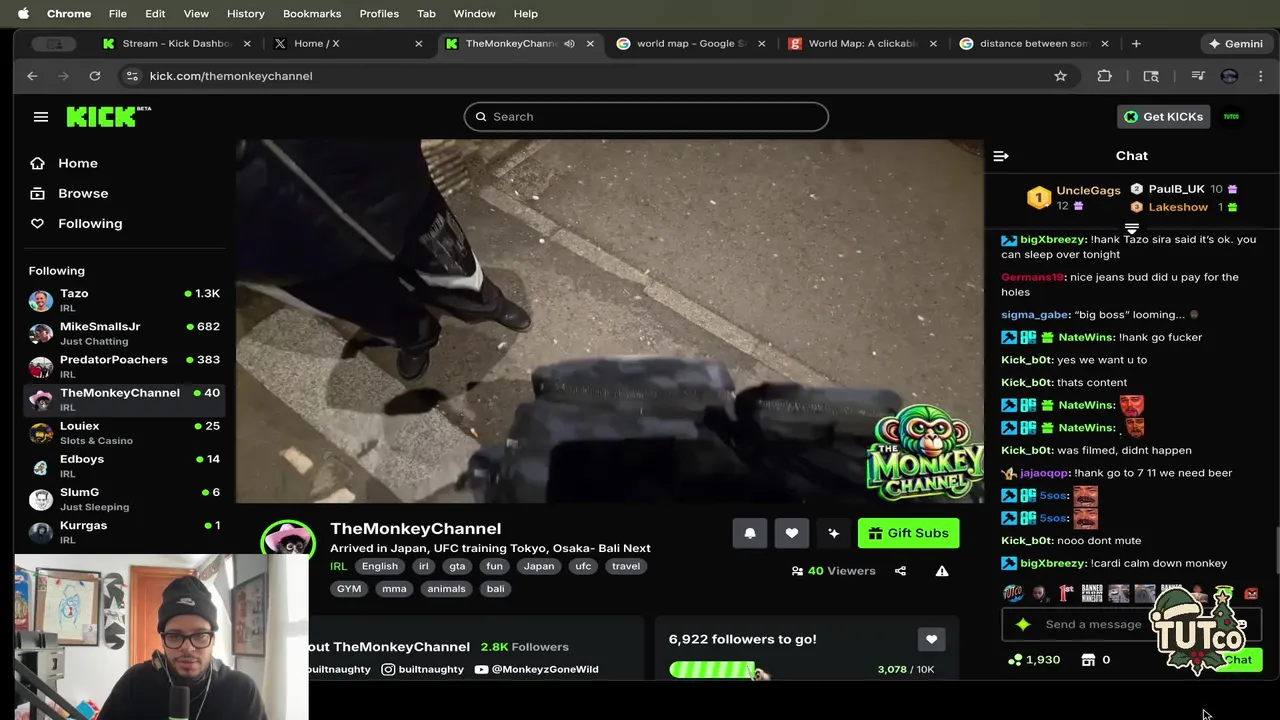This screenshot has width=1280, height=720.
Task: Click UncleGags in chat leaderboard
Action: (1088, 190)
